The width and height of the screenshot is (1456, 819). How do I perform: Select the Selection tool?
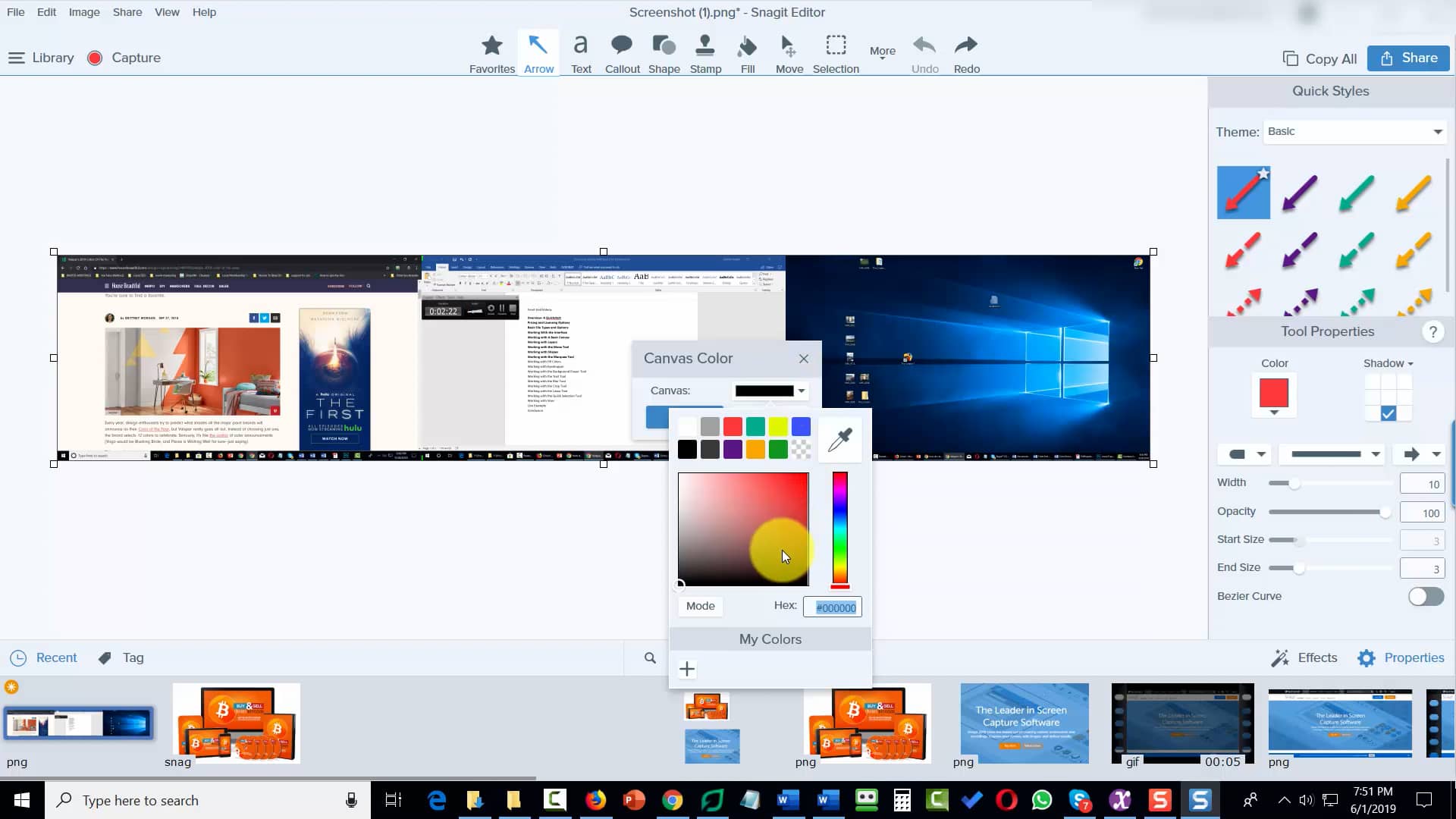coord(836,52)
